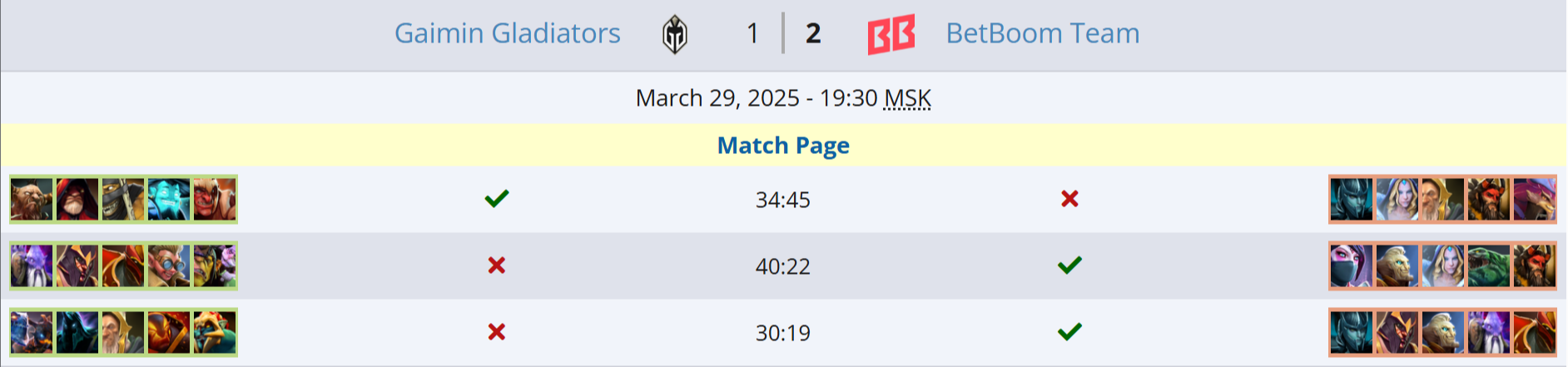Image resolution: width=1568 pixels, height=367 pixels.
Task: Click the Earthshaker hero portrait
Action: coord(32,200)
